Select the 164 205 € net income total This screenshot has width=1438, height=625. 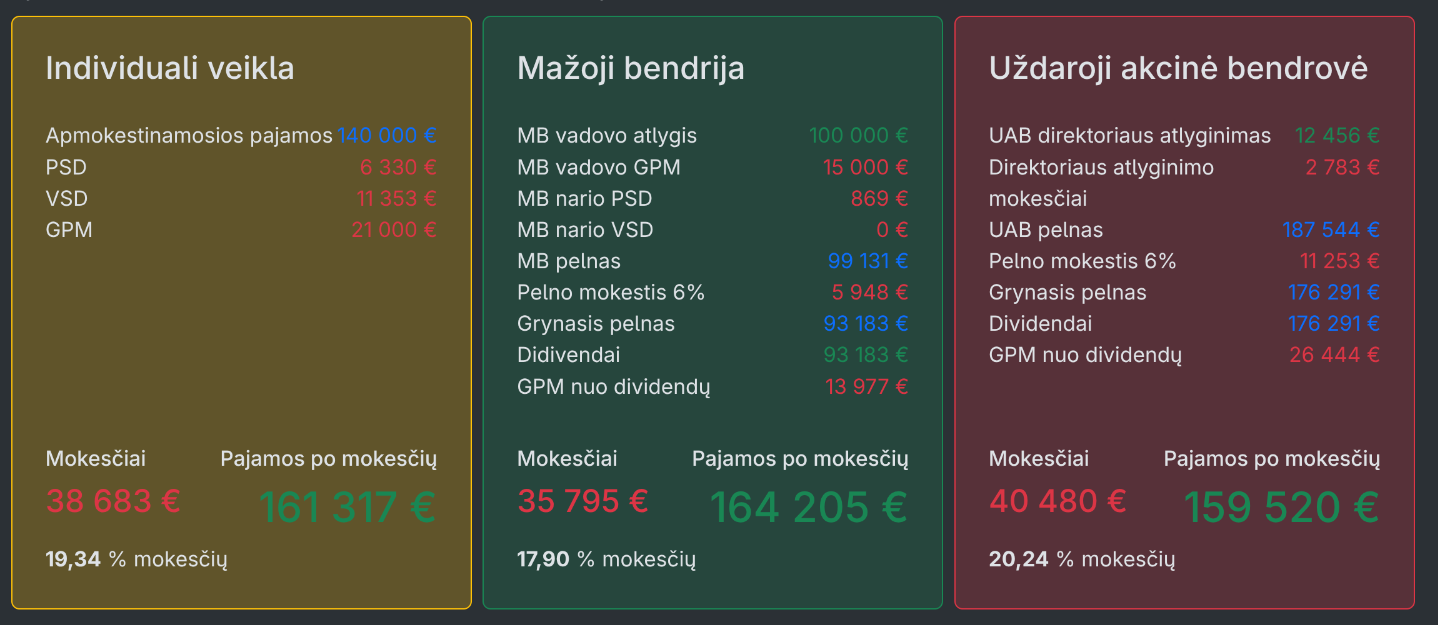(x=809, y=507)
